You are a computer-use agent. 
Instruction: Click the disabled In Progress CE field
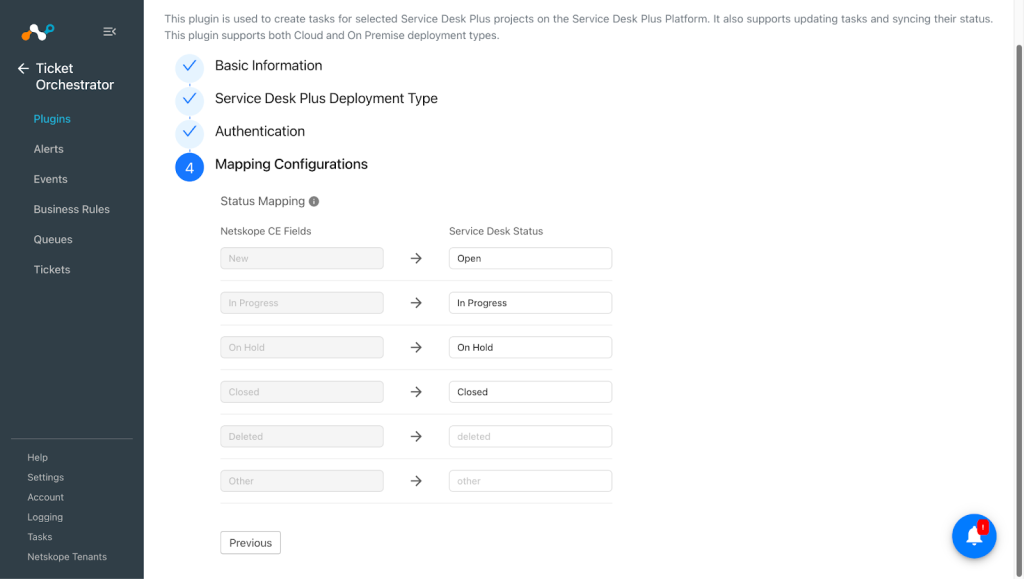(302, 302)
